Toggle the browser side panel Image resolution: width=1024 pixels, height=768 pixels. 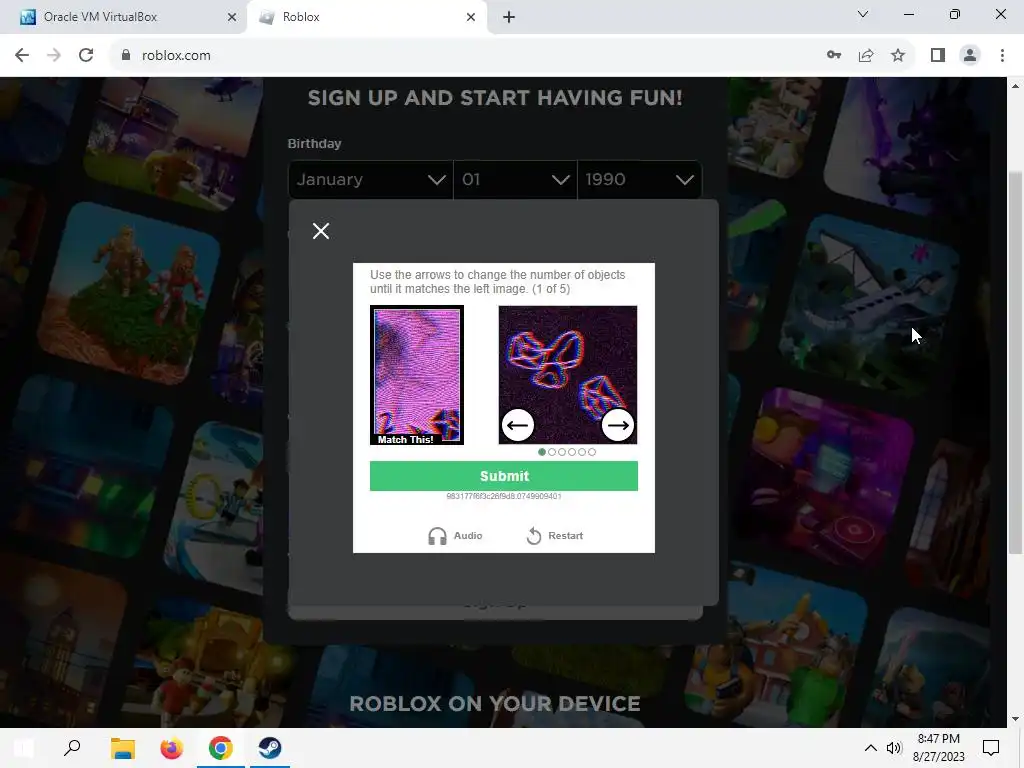click(938, 56)
